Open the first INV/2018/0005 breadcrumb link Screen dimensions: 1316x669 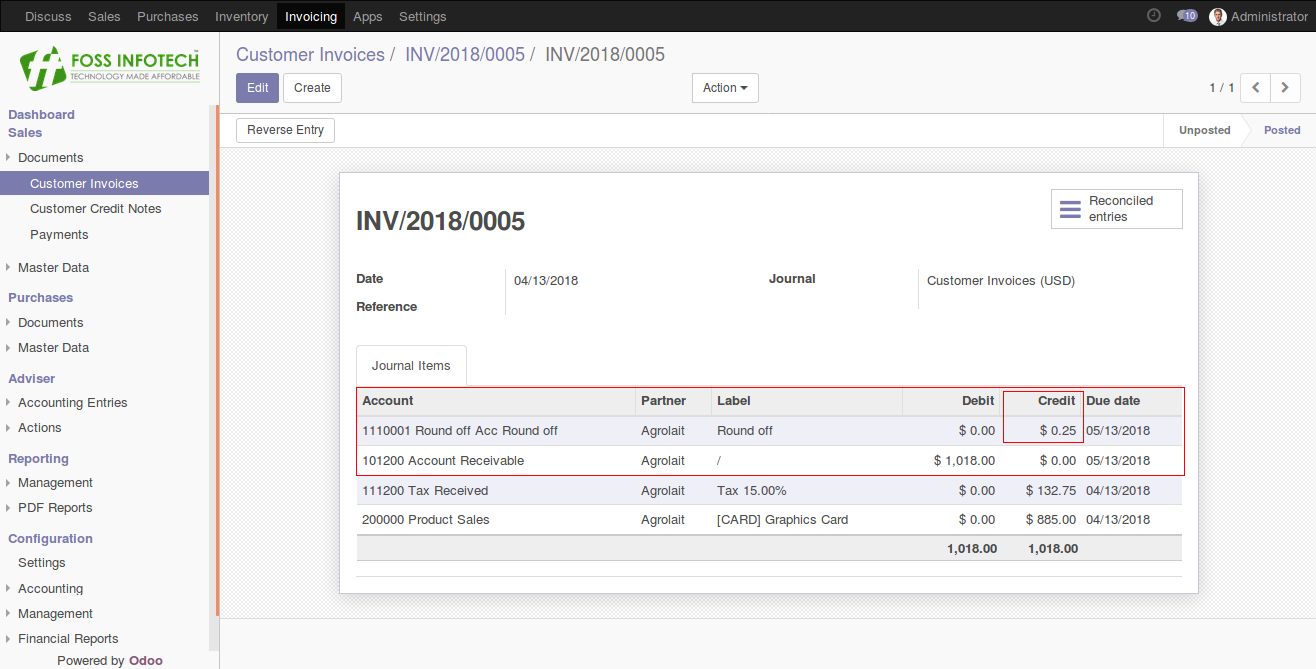pyautogui.click(x=465, y=55)
